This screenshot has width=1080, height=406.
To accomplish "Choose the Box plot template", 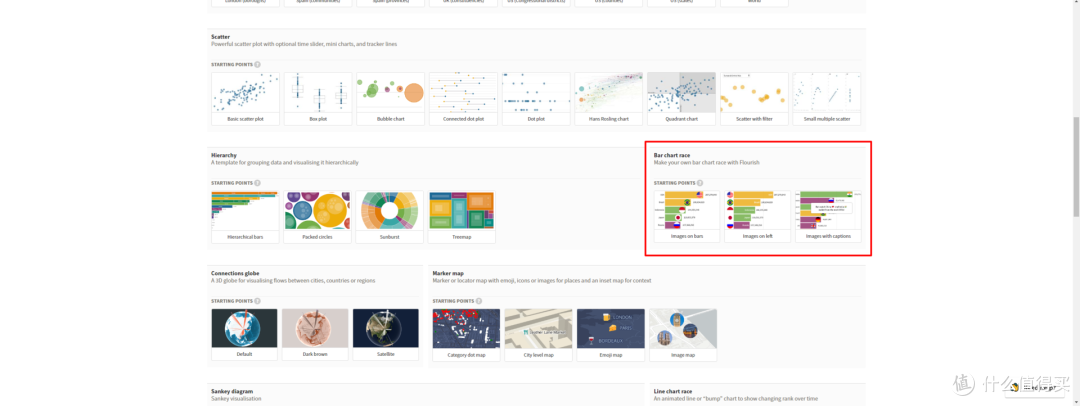I will (318, 99).
